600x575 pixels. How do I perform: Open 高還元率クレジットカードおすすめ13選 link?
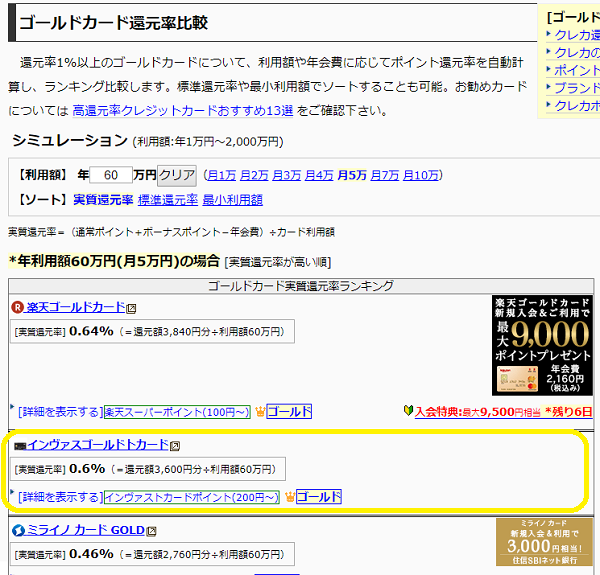coord(183,111)
